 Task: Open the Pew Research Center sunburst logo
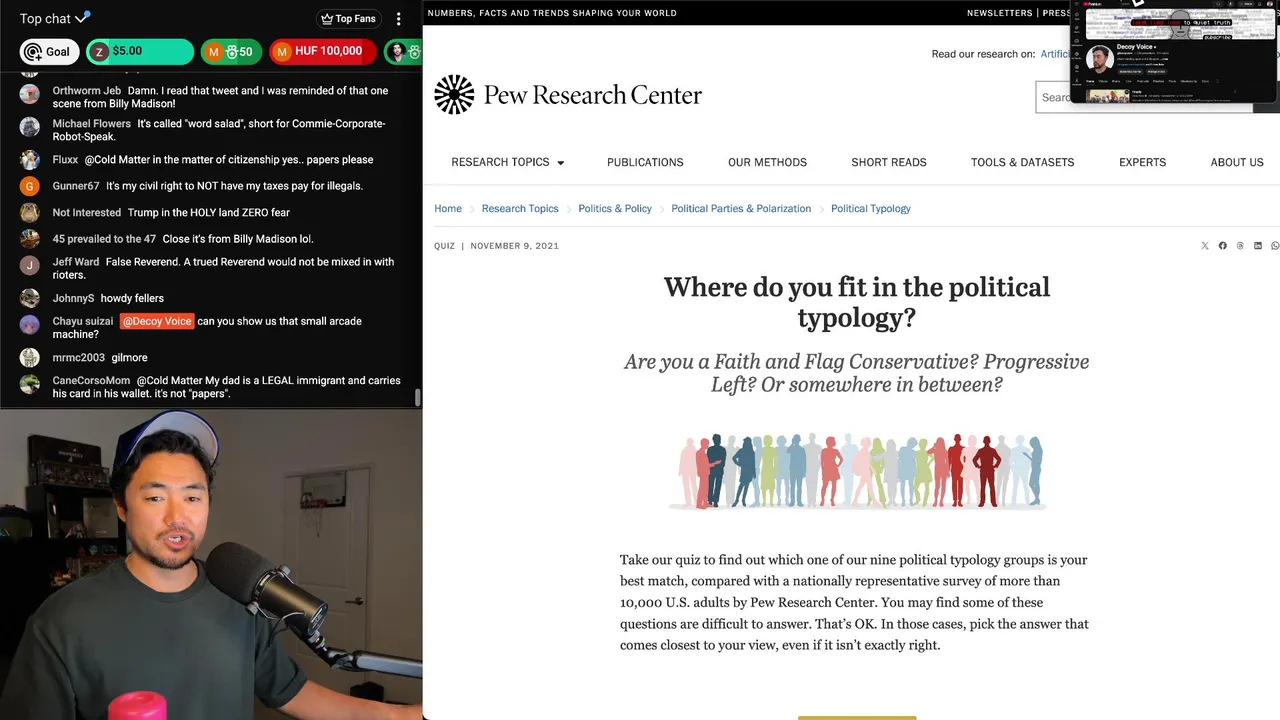454,95
